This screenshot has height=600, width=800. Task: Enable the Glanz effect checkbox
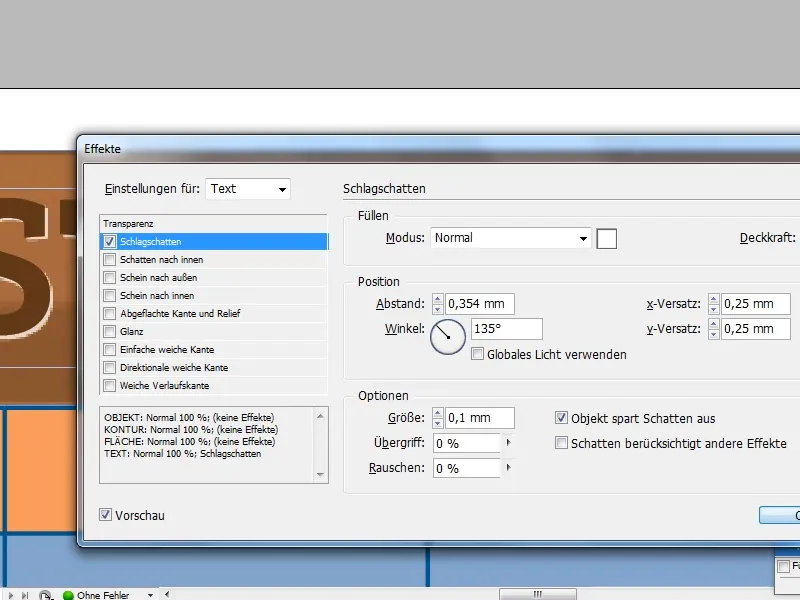pyautogui.click(x=109, y=332)
